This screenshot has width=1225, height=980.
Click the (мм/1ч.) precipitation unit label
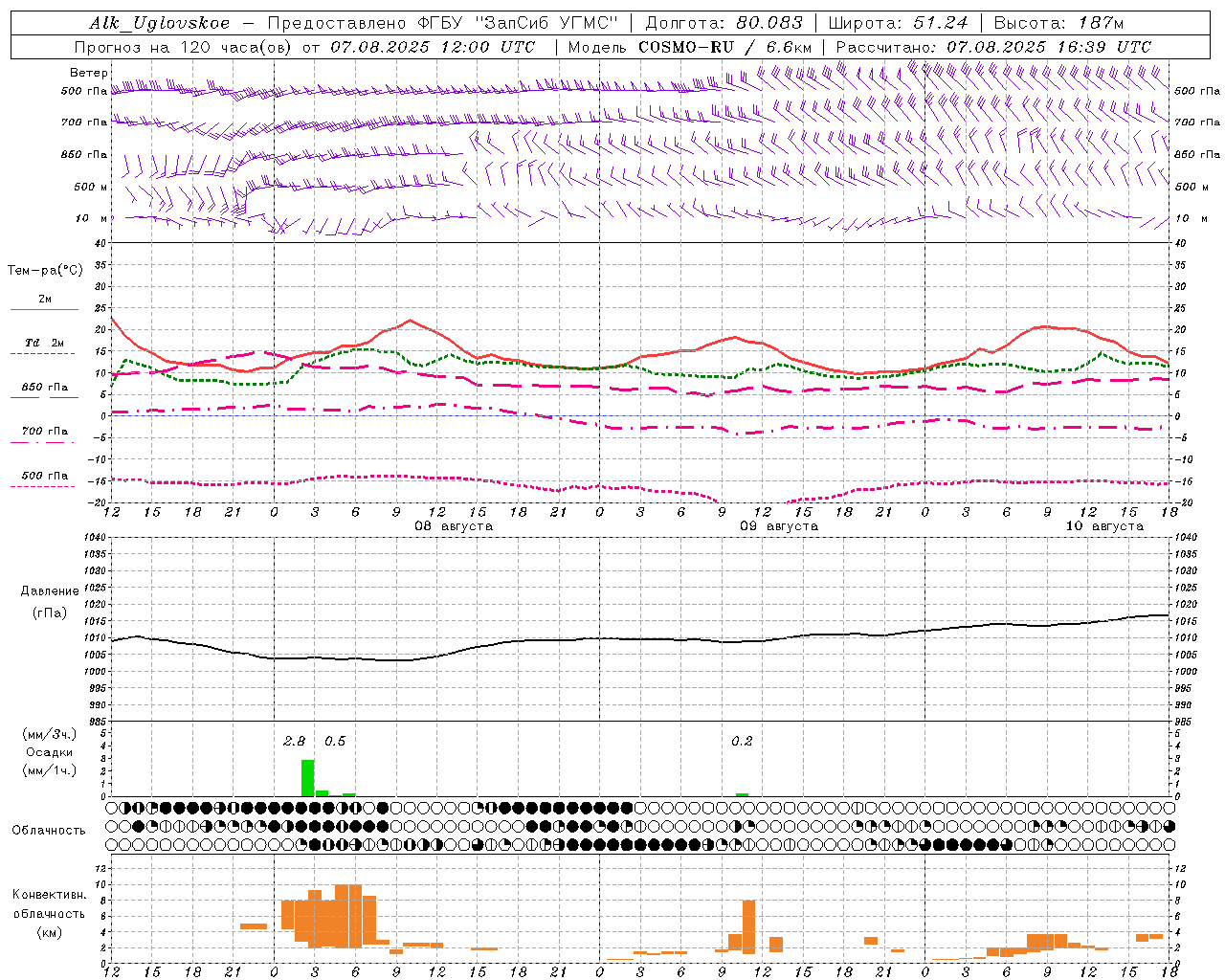click(50, 770)
